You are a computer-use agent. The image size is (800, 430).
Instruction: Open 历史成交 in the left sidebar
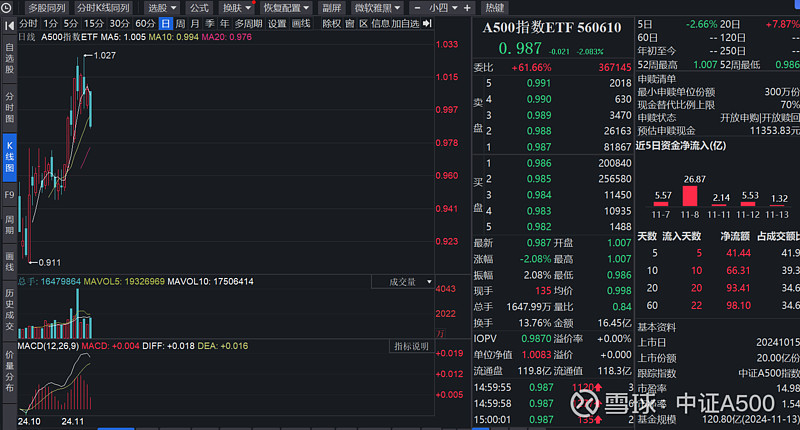pos(9,309)
